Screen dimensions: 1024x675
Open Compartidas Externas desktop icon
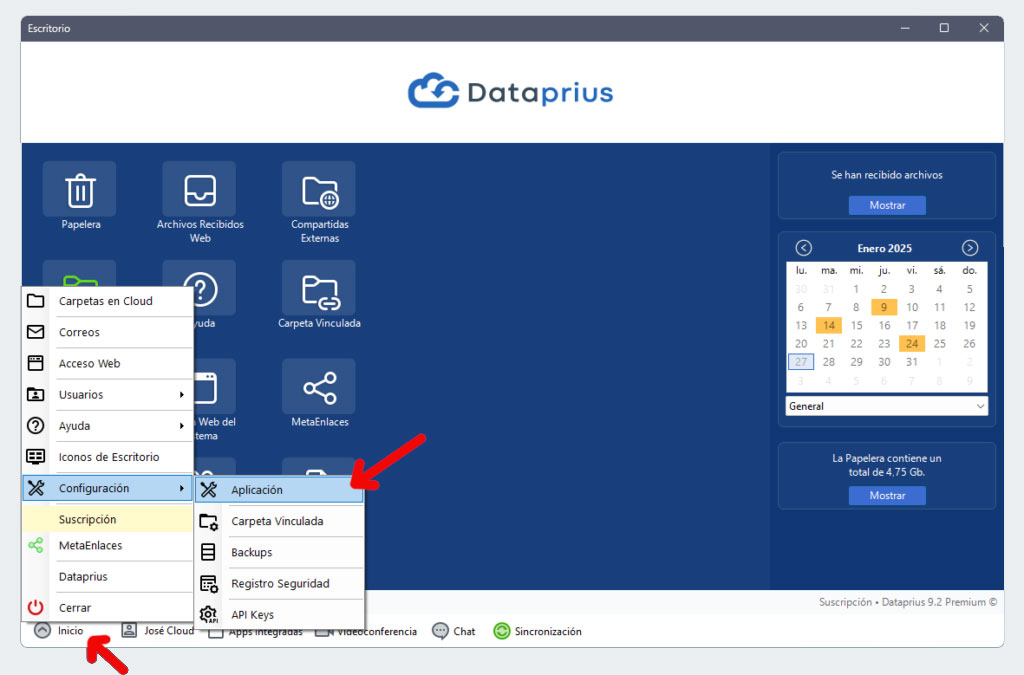319,189
